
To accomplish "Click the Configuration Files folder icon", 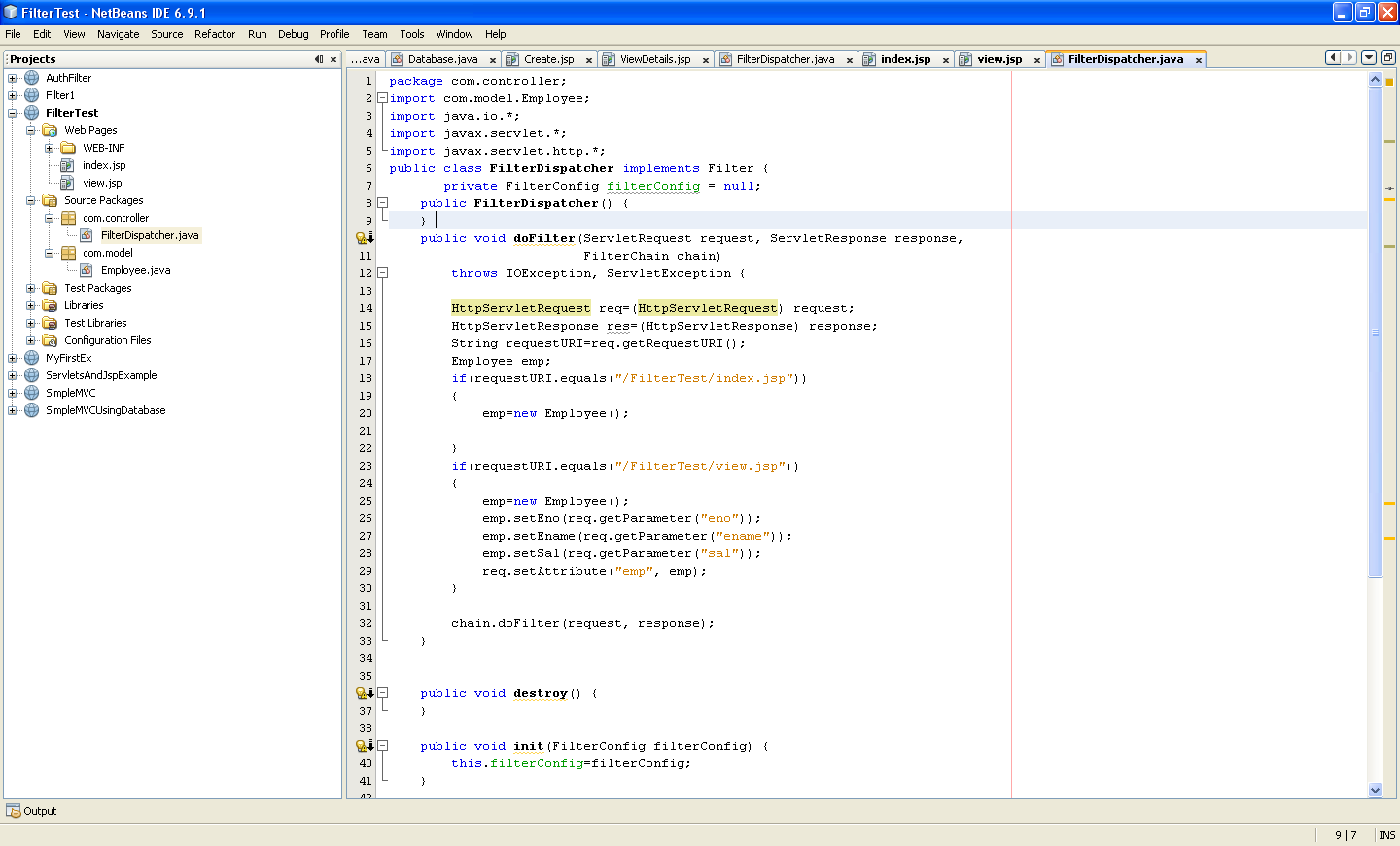I will (x=50, y=340).
